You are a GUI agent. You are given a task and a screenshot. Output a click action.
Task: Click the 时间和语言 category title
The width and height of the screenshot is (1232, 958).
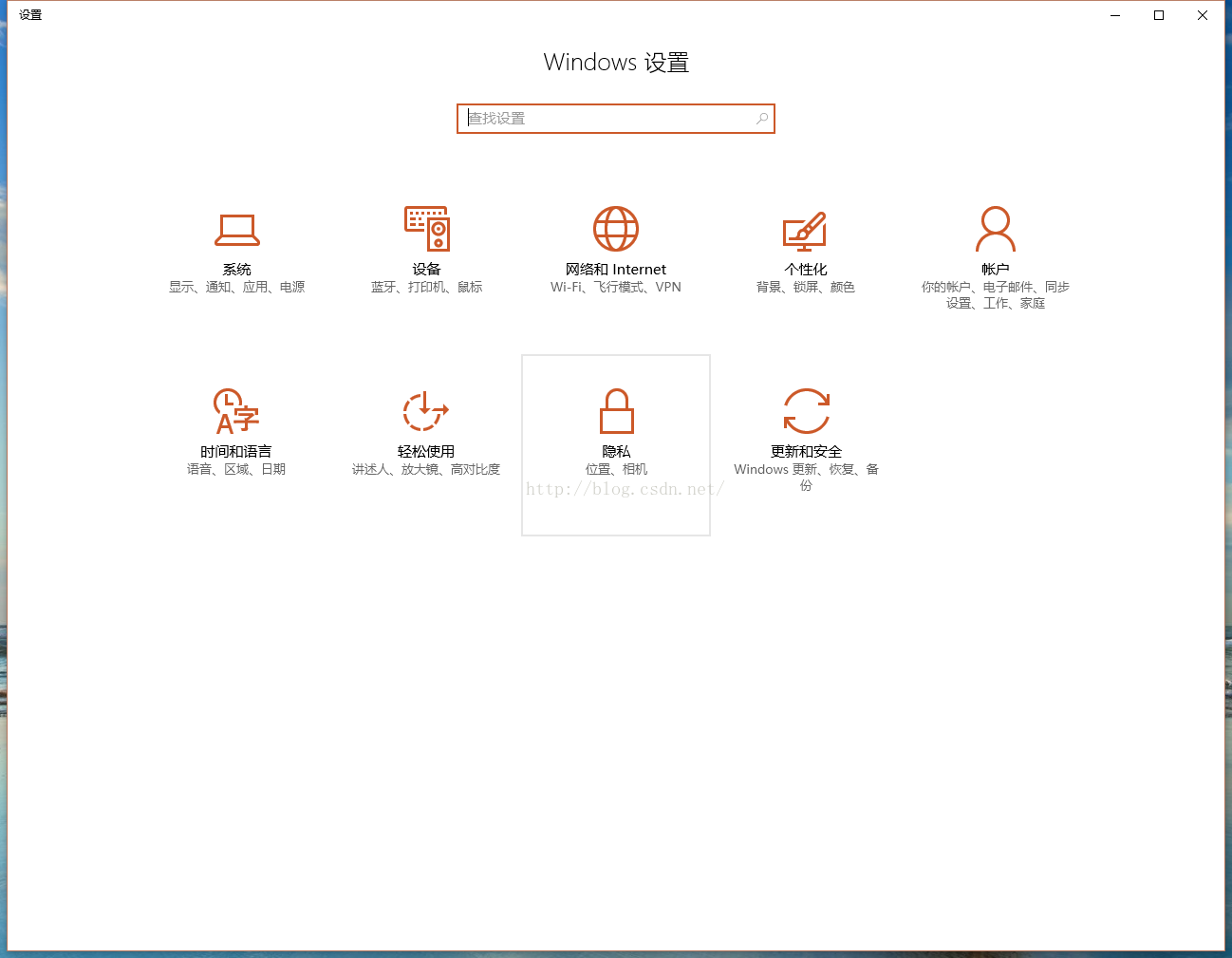tap(236, 452)
